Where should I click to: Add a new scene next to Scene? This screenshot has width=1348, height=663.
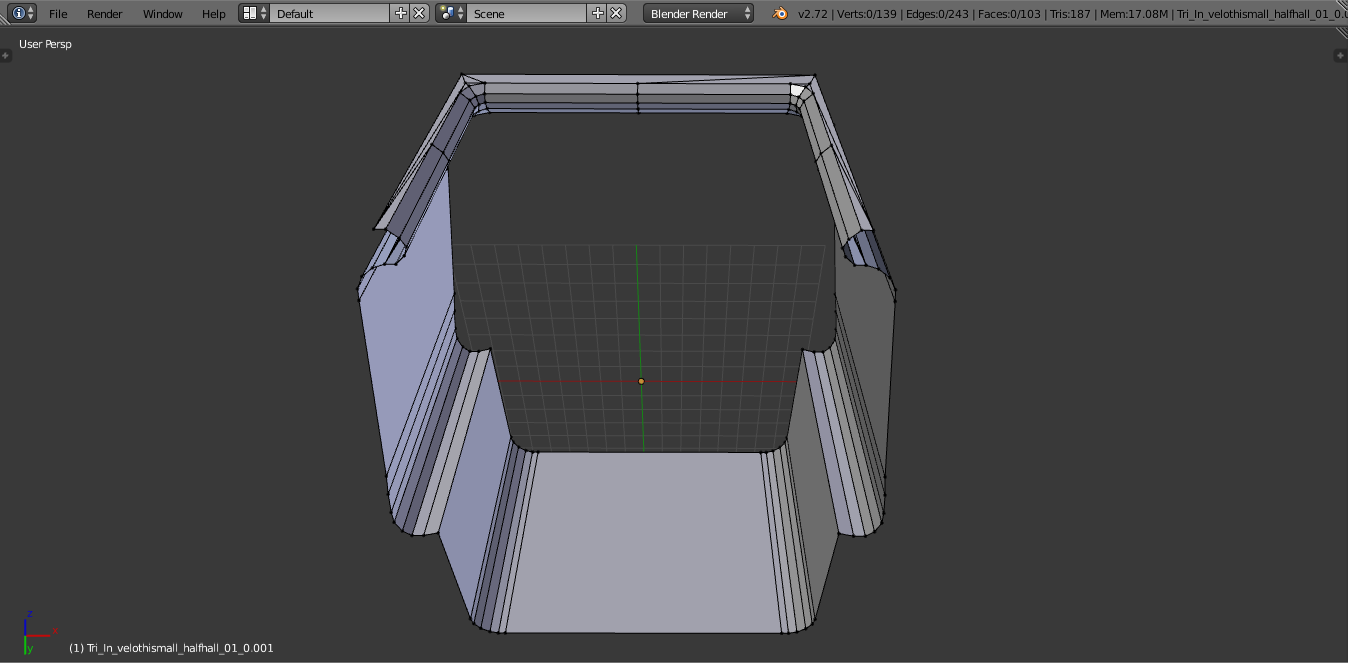[x=598, y=13]
